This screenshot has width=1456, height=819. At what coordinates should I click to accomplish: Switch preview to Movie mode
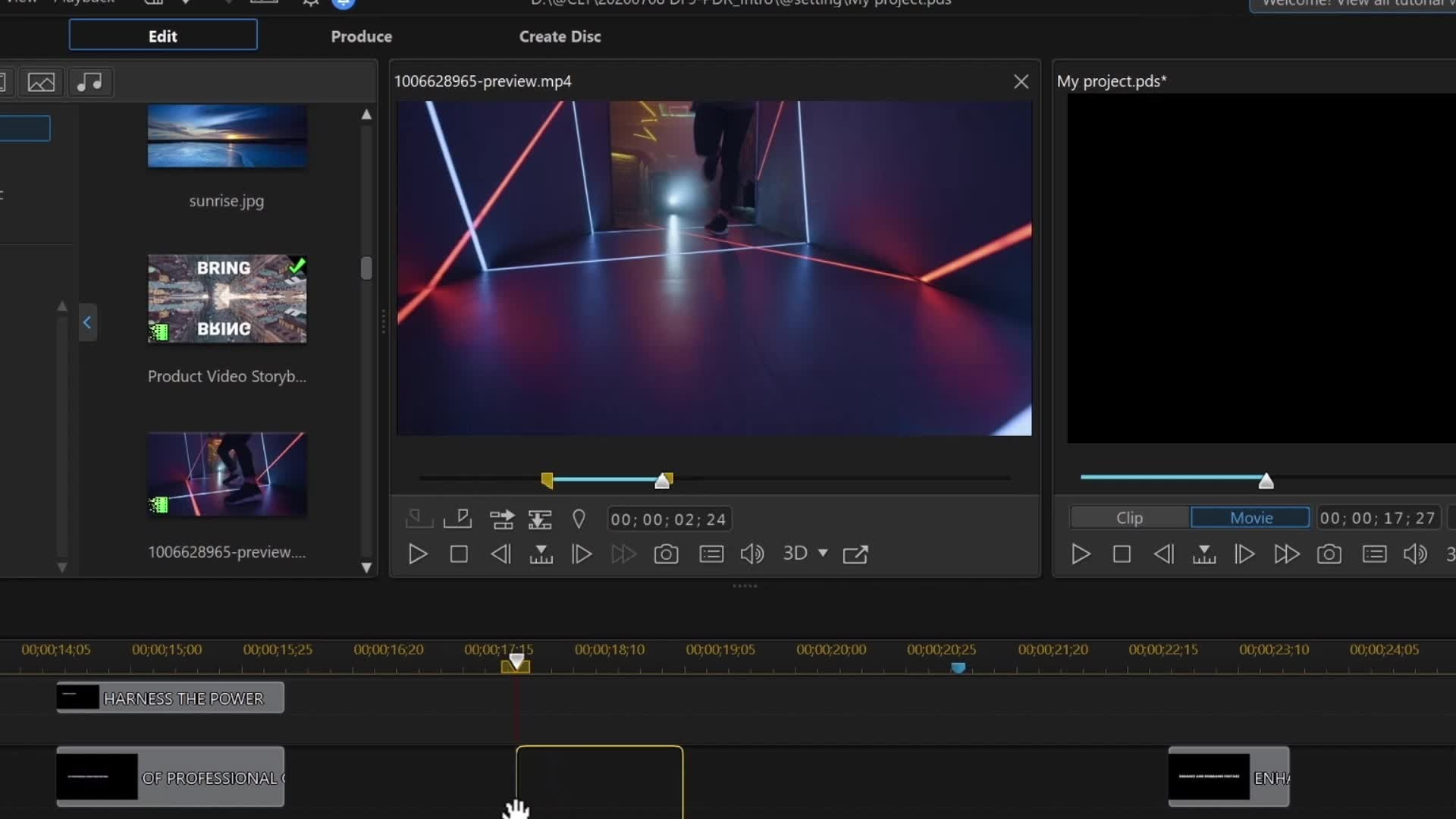click(x=1250, y=518)
